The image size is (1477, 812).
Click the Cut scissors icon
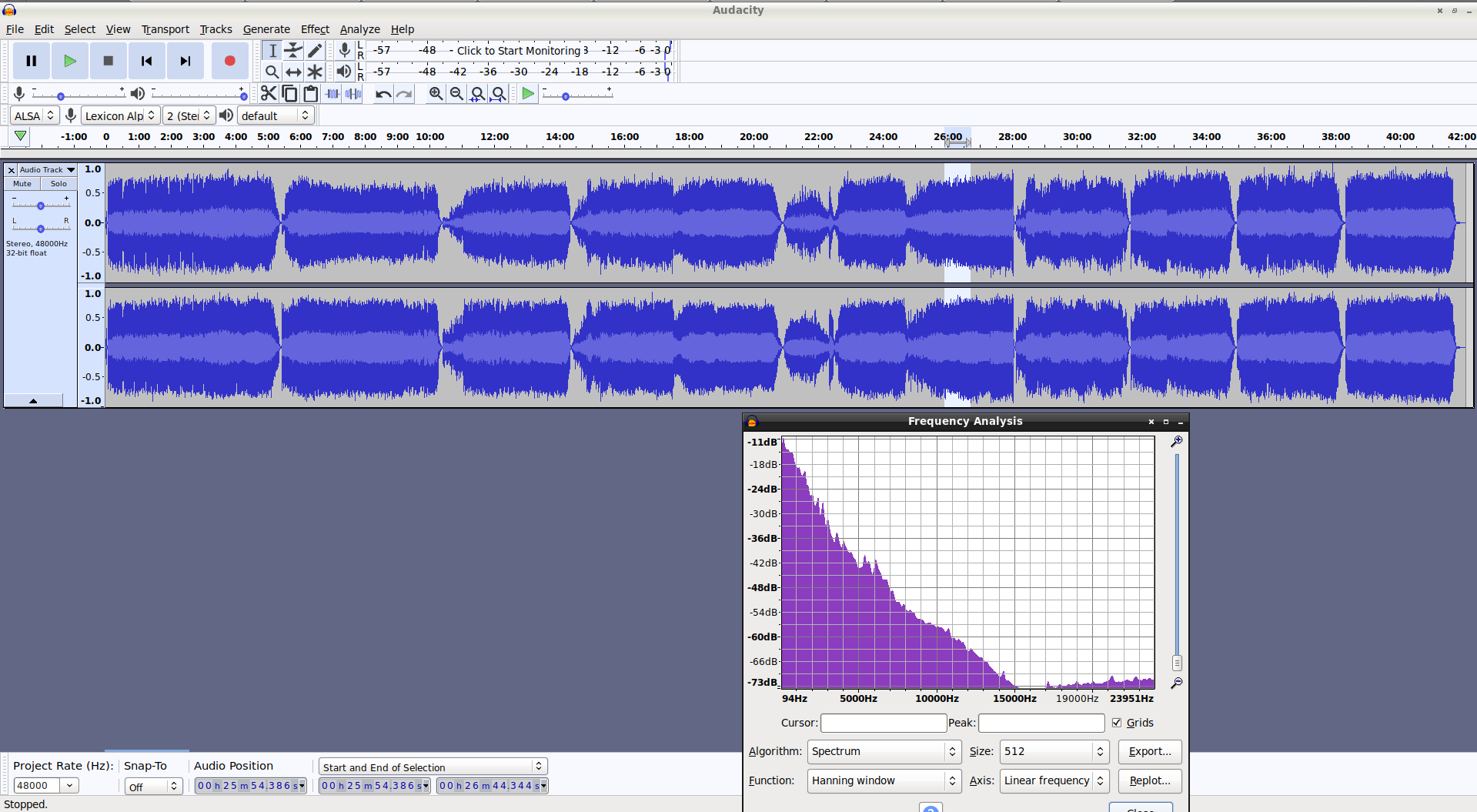(269, 94)
